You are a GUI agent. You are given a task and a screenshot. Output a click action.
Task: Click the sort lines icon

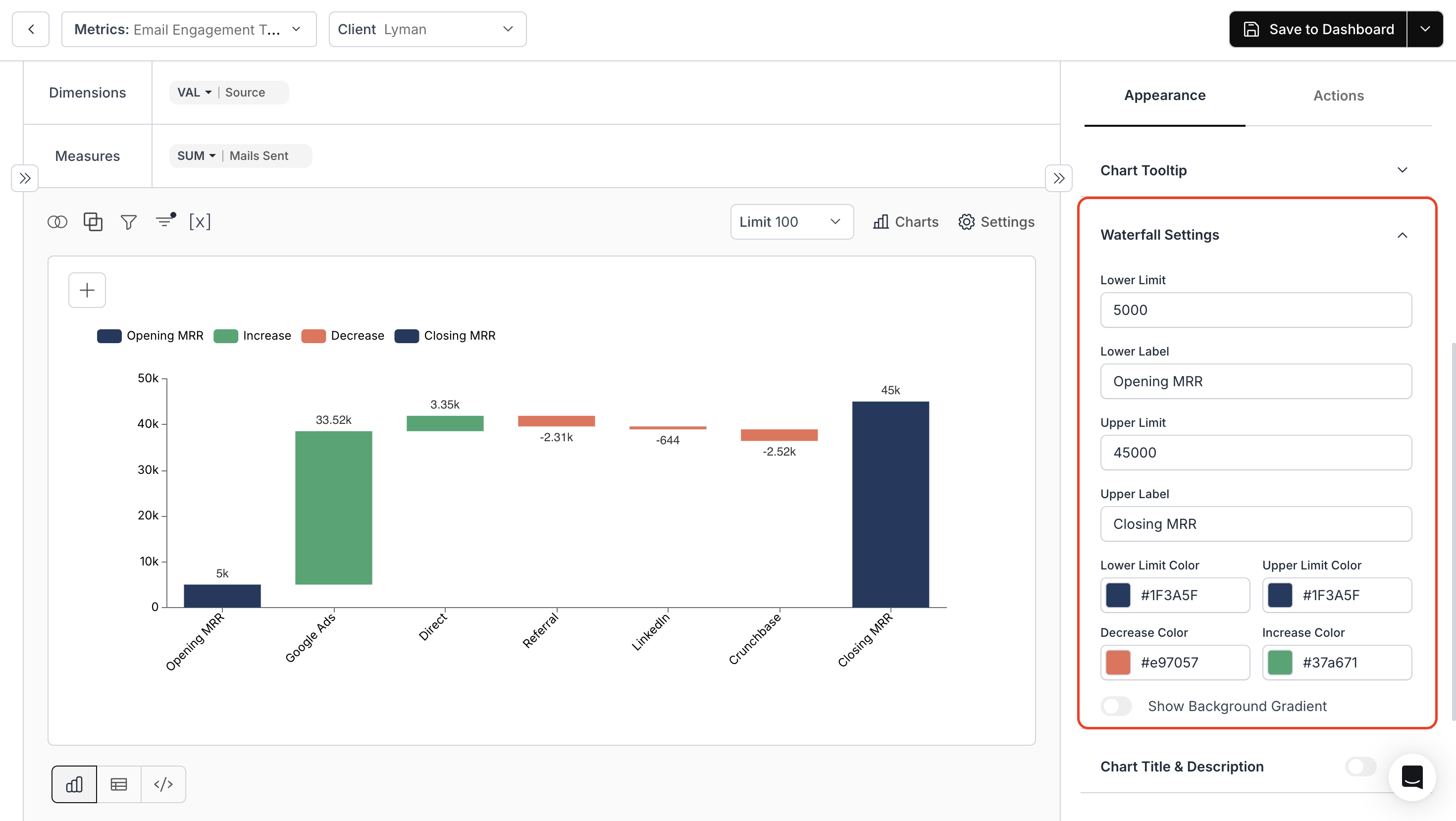click(165, 221)
